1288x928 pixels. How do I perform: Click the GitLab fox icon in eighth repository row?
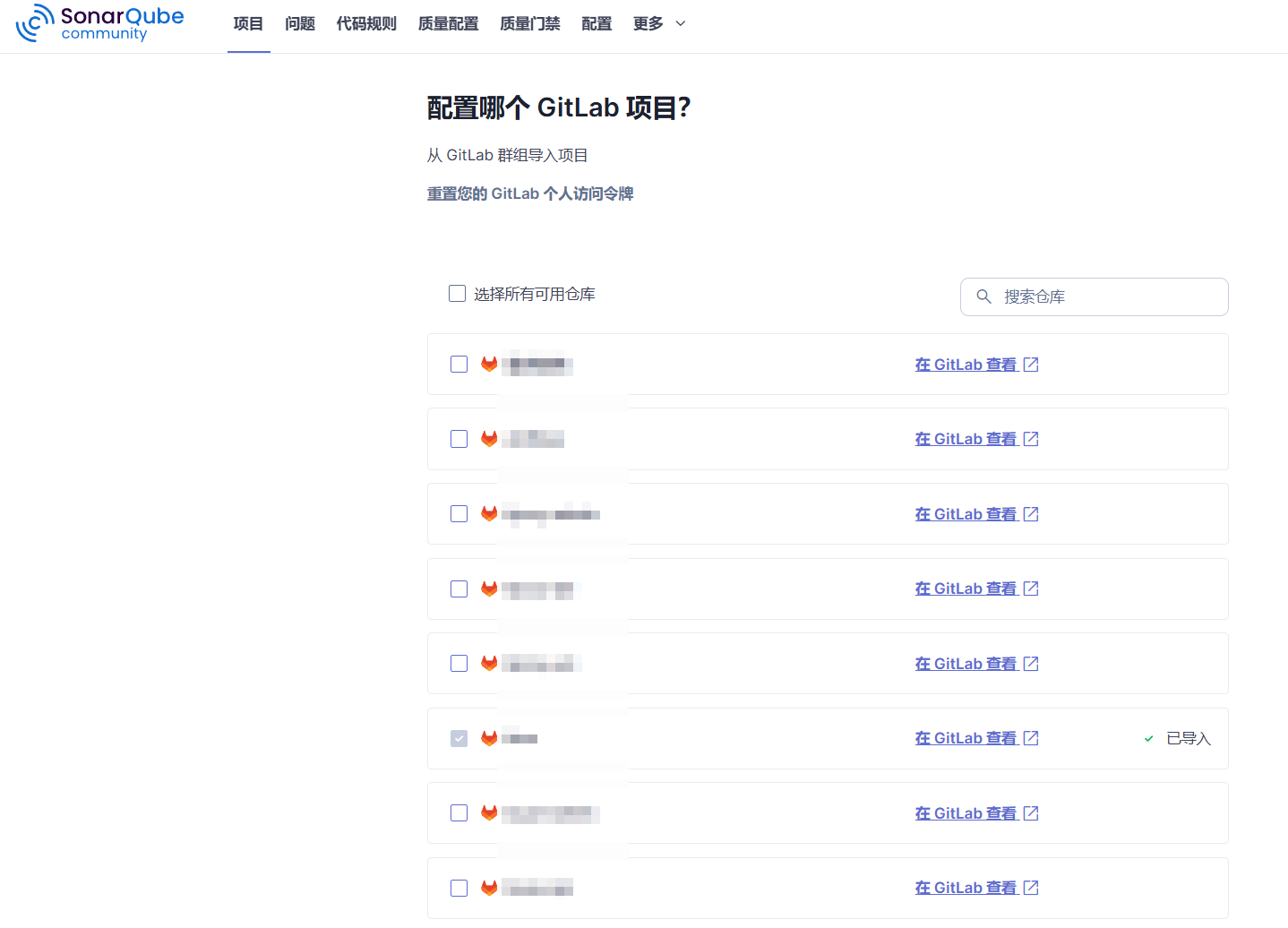pos(489,888)
